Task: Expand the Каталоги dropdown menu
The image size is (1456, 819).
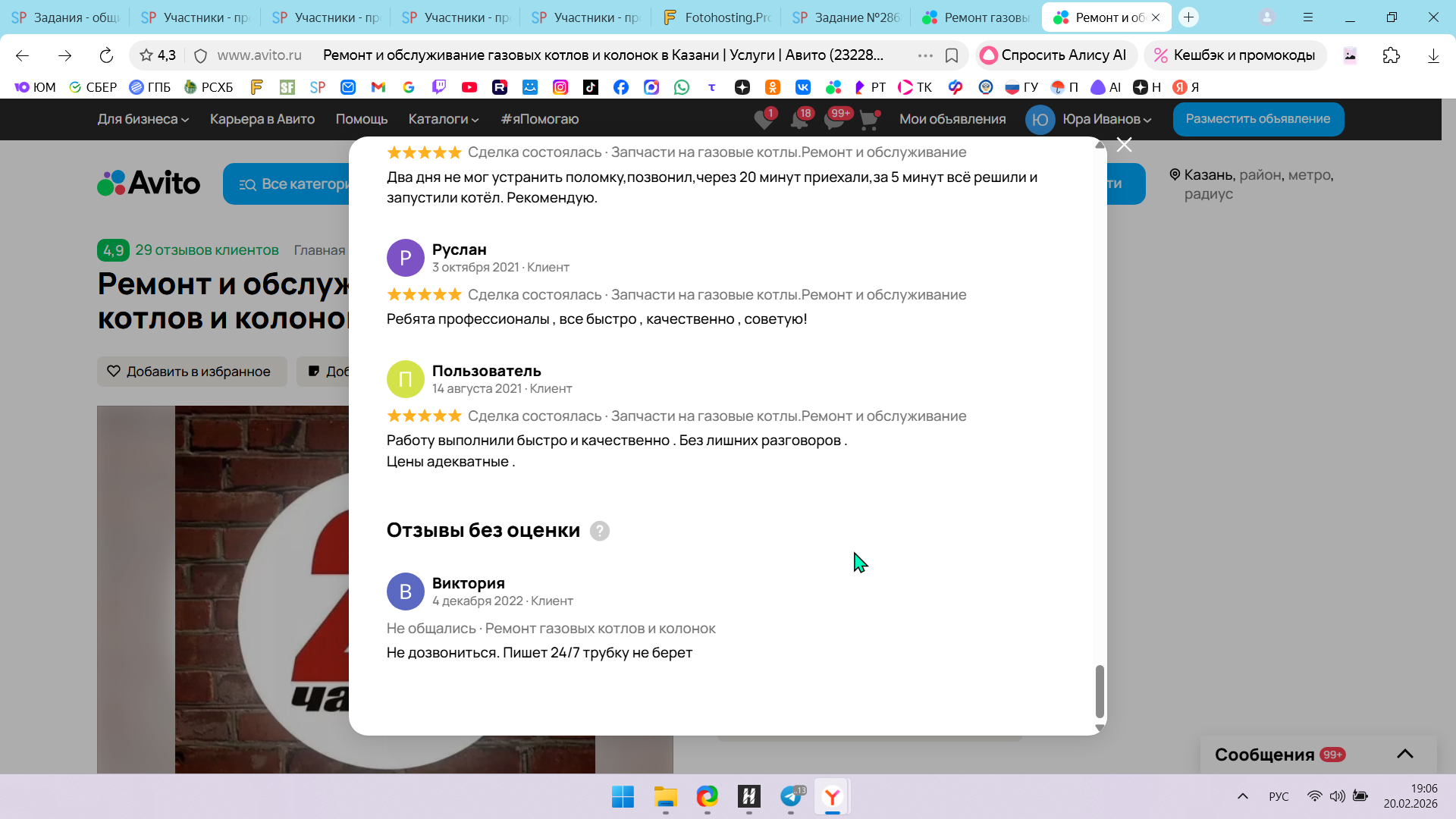Action: coord(443,119)
